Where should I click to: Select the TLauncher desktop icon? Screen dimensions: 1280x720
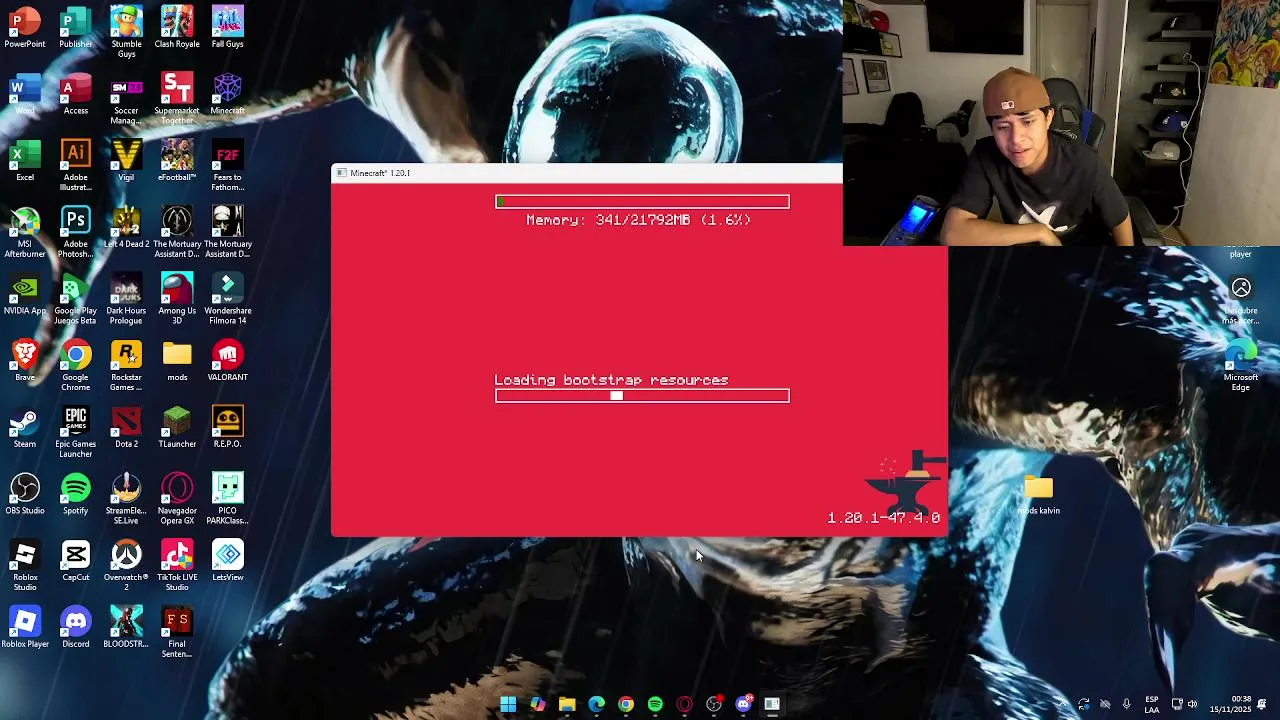177,428
